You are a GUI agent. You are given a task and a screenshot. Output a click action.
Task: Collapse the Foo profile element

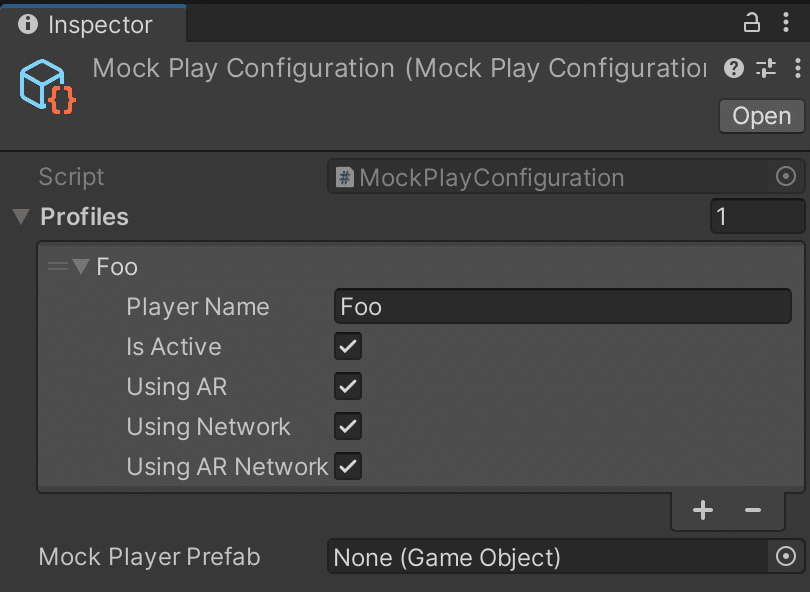click(x=81, y=267)
